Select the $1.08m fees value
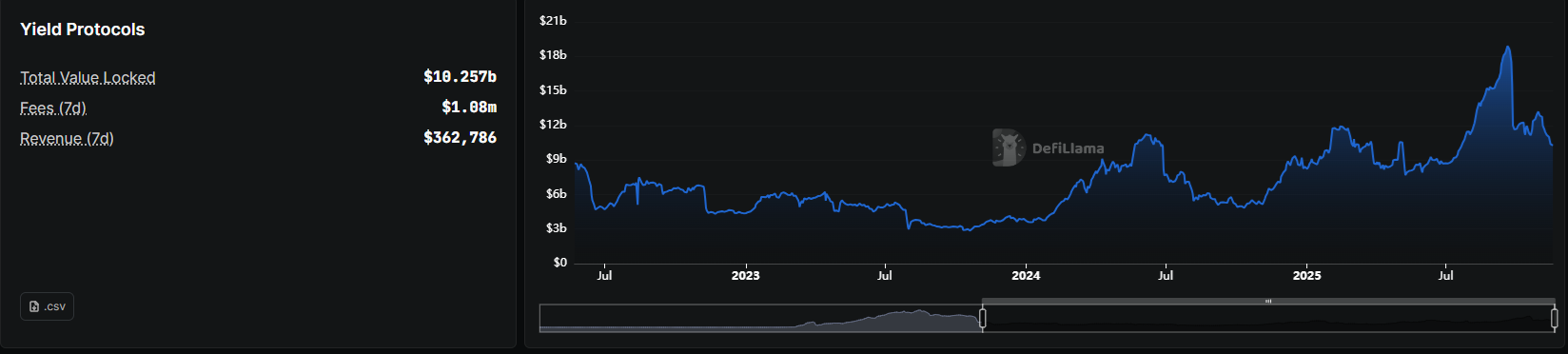Screen dimensions: 1568x354 469,107
